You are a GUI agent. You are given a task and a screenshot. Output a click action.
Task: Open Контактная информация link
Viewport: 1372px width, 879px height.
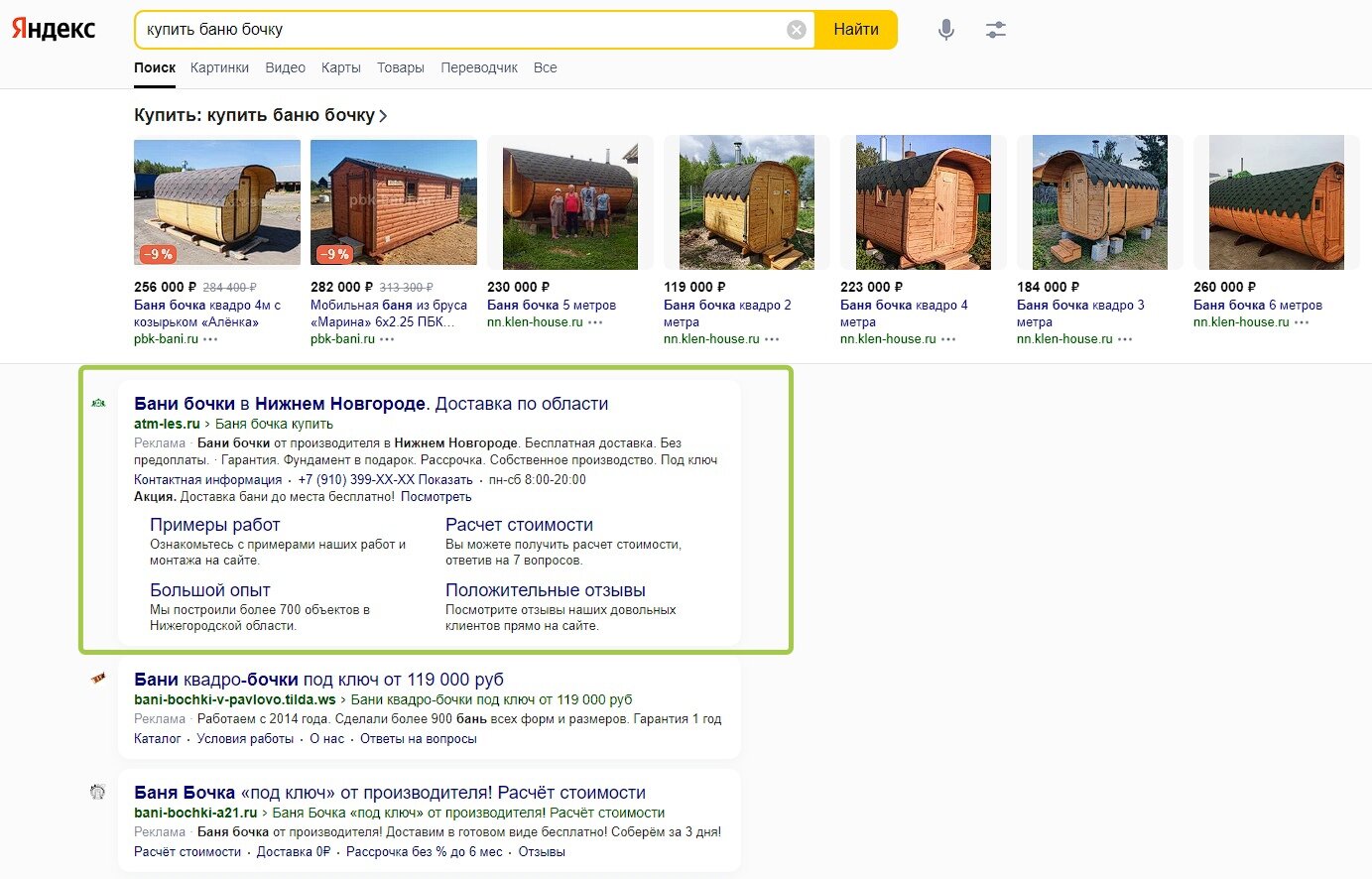208,479
